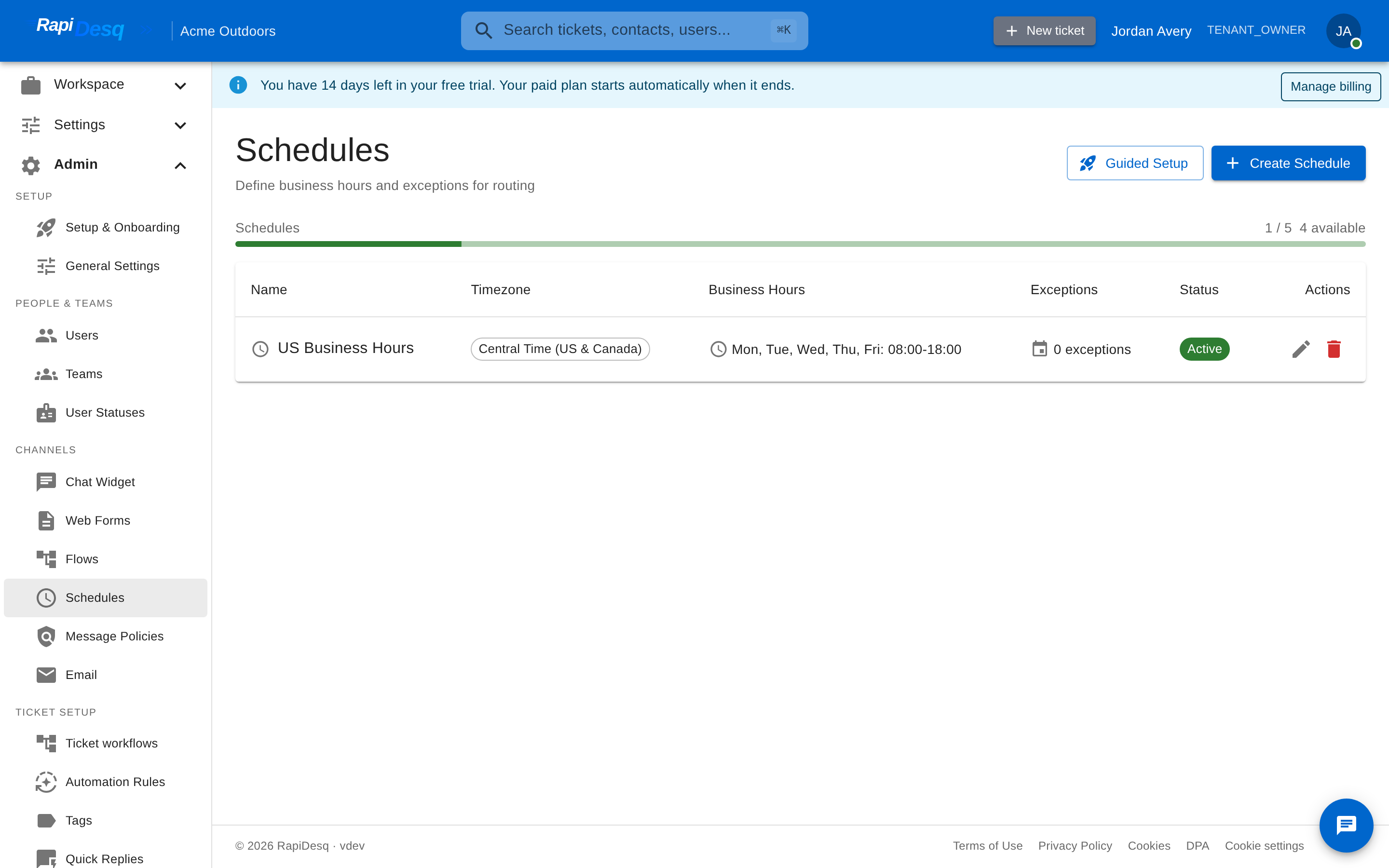Click the Tags label icon
This screenshot has width=1389, height=868.
(46, 820)
